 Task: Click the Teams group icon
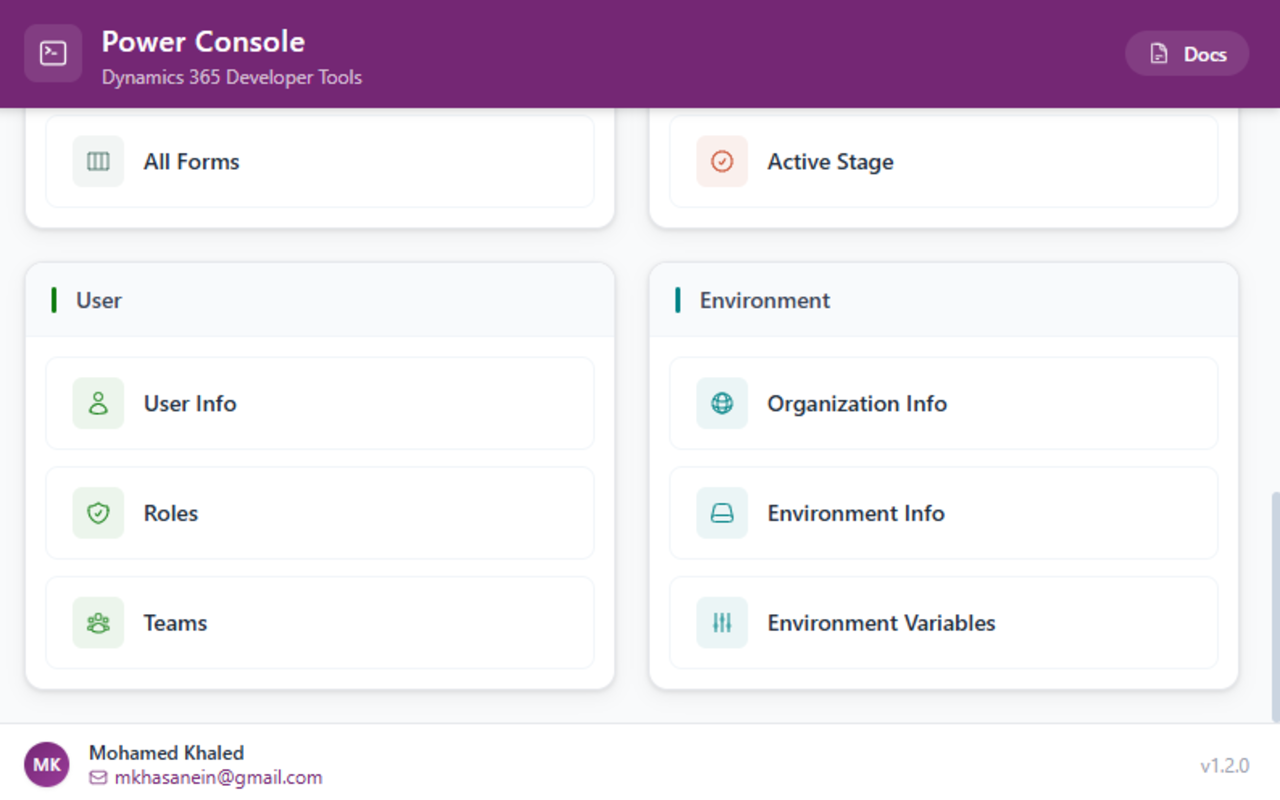[x=98, y=623]
